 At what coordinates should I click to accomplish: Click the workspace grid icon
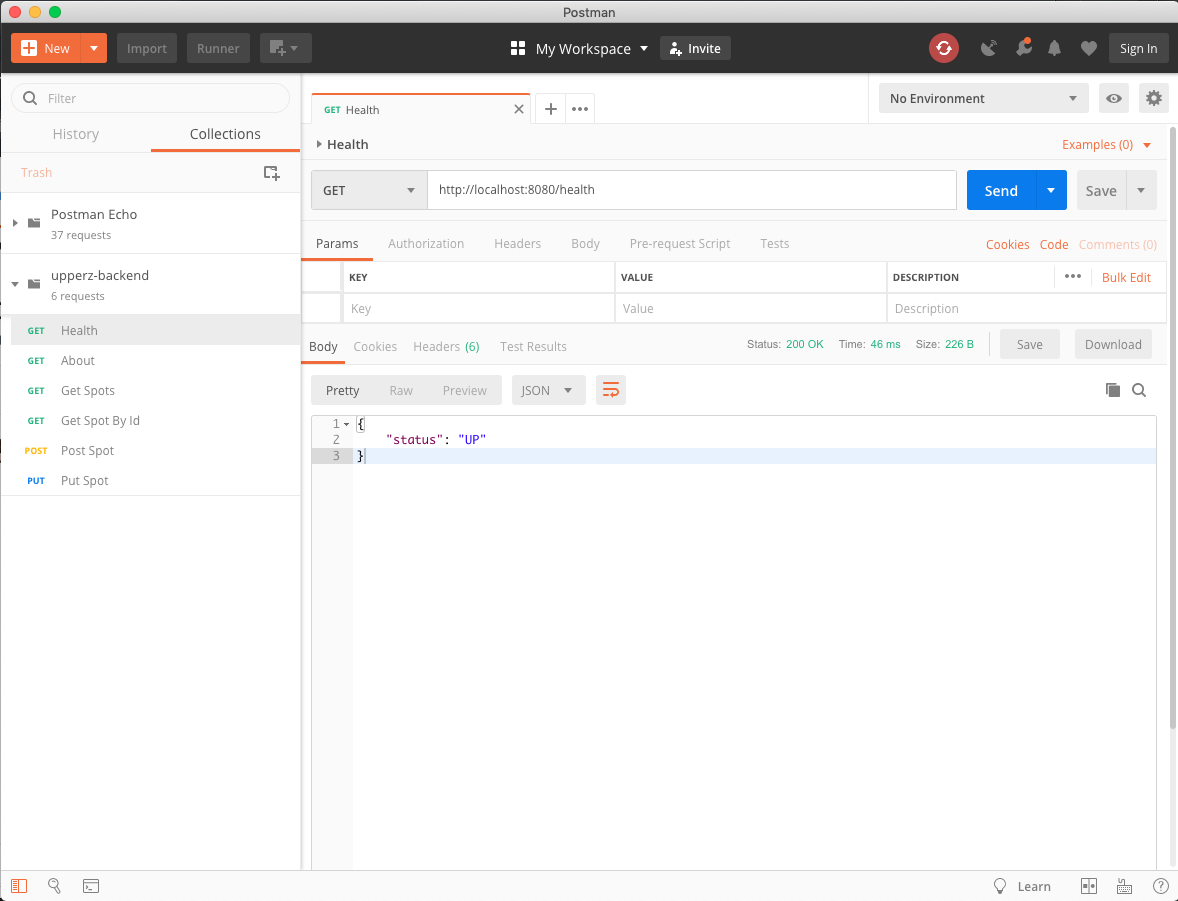click(518, 48)
